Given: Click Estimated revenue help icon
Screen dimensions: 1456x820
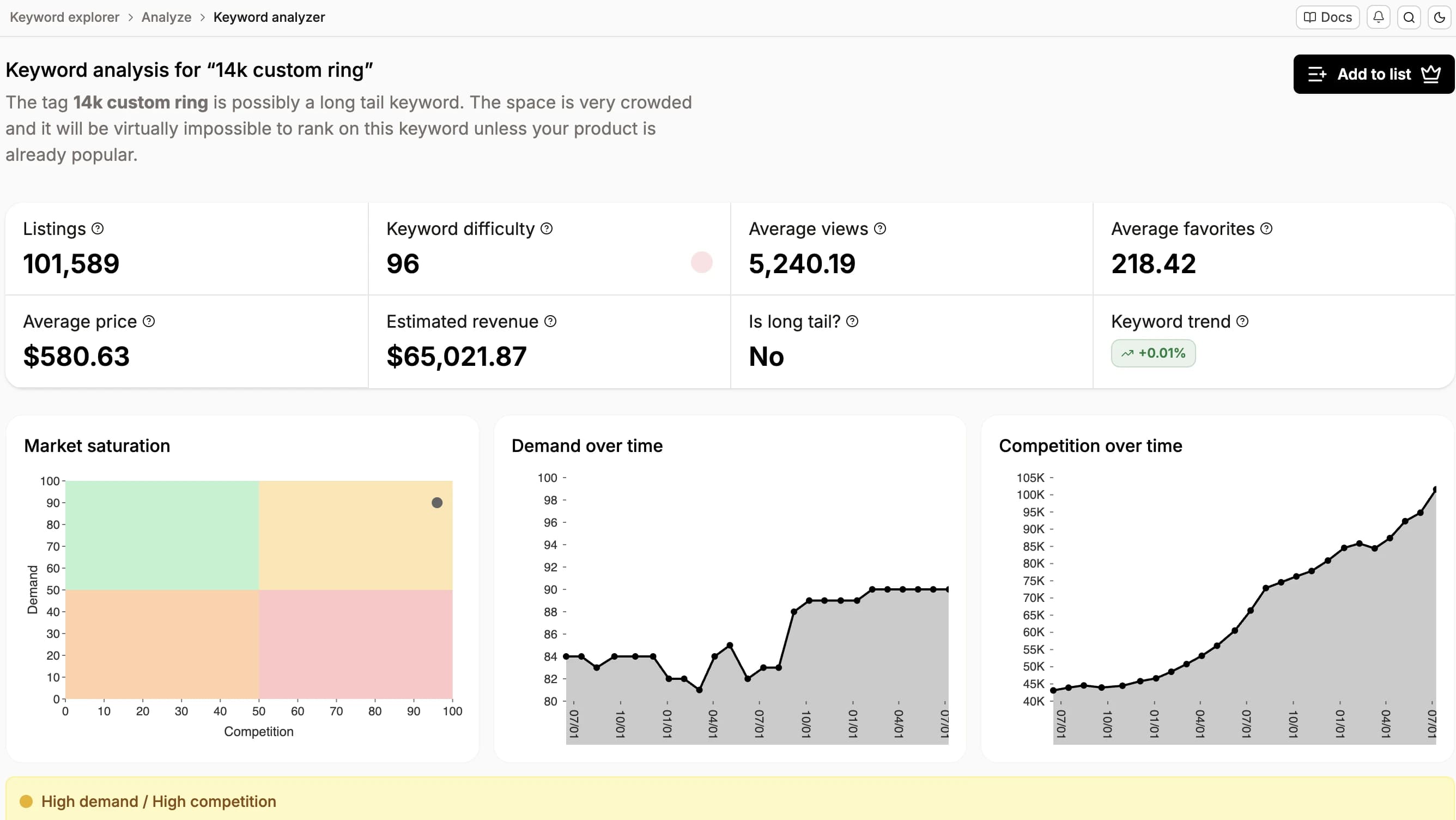Looking at the screenshot, I should click(550, 321).
